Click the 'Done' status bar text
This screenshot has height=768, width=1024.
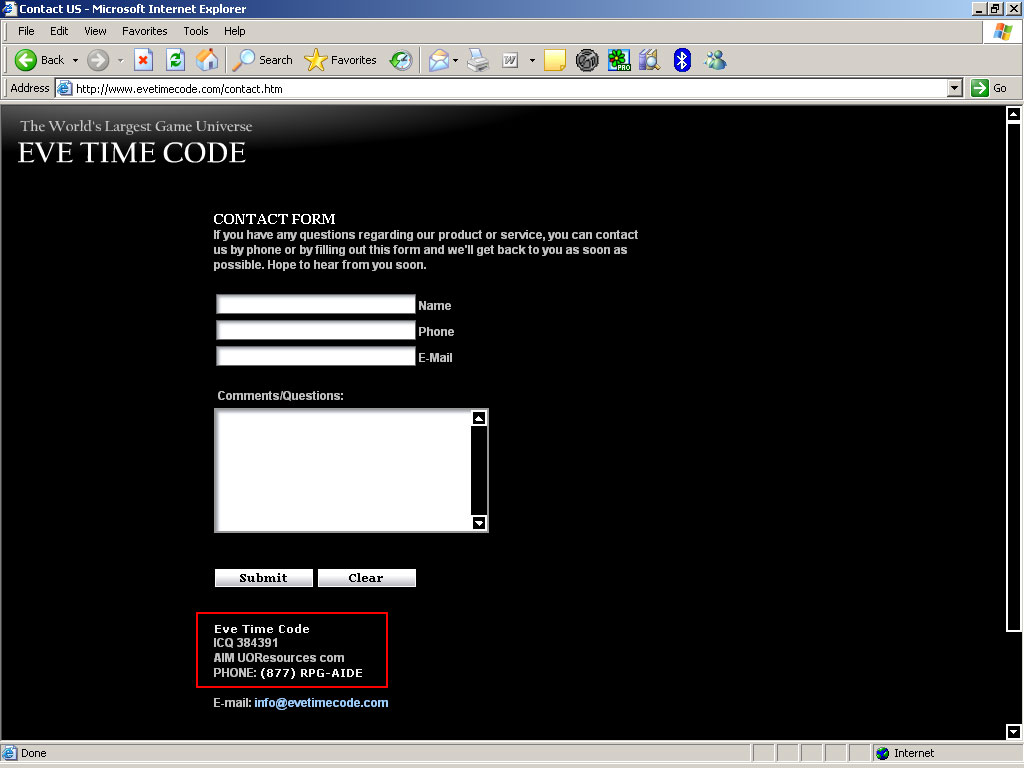point(33,753)
